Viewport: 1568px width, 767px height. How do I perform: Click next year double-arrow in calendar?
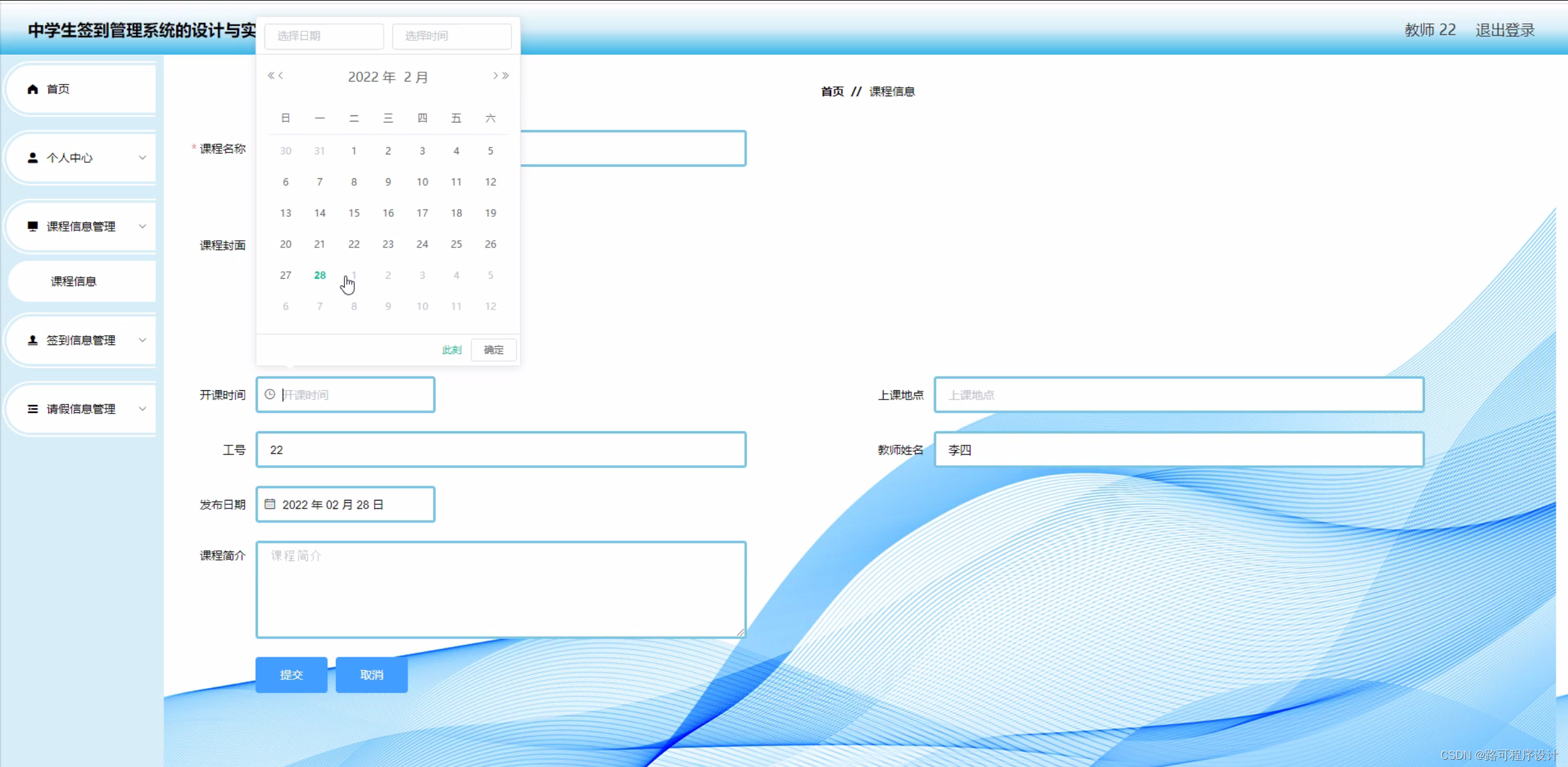506,75
